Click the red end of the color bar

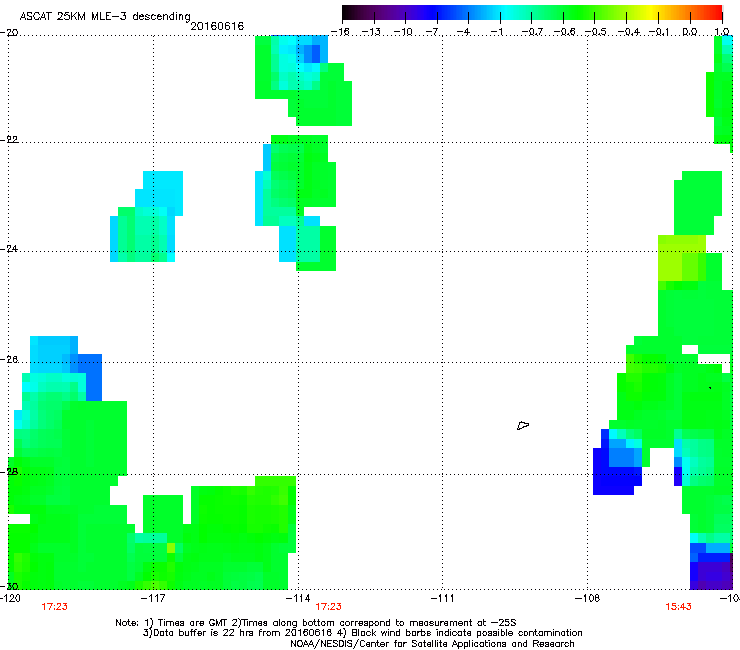click(x=716, y=13)
